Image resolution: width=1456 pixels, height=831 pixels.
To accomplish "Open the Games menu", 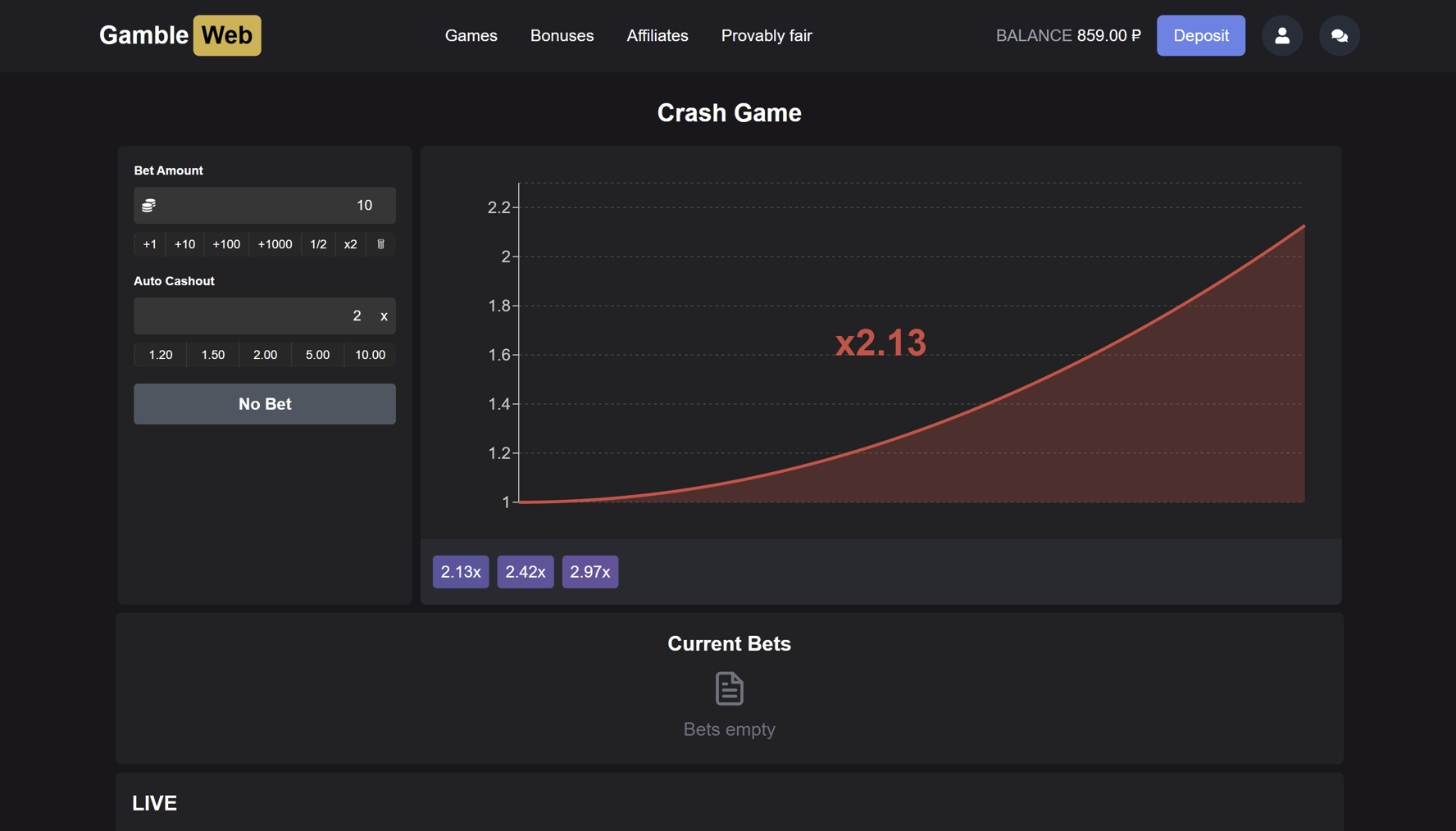I will pos(471,35).
